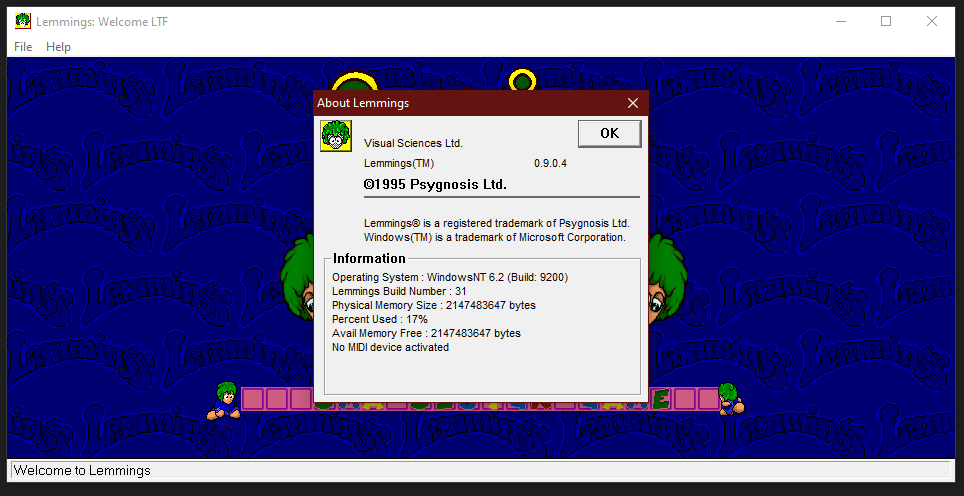Screen dimensions: 964x496
Task: Click the lemming right of the banner
Action: coord(731,400)
